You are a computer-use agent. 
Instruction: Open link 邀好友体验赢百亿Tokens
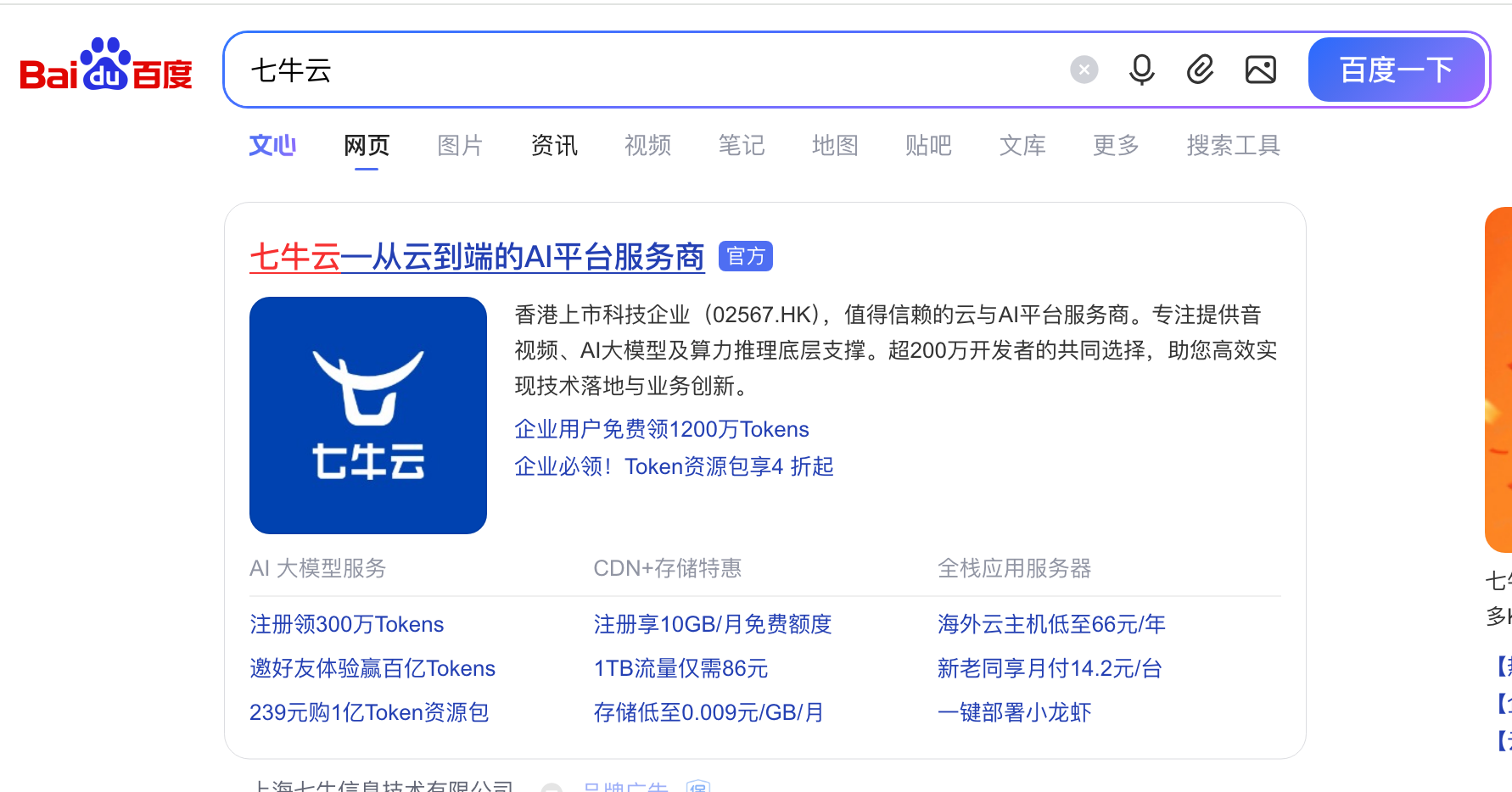point(372,668)
